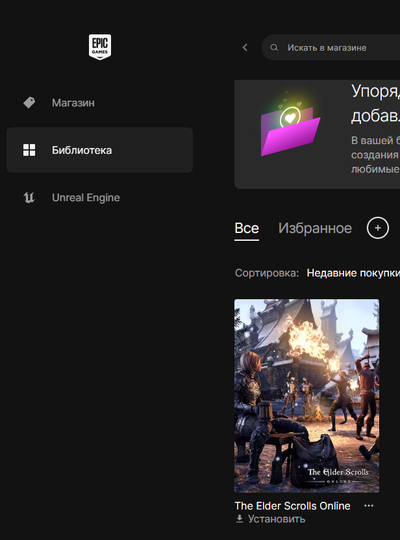Image resolution: width=400 pixels, height=540 pixels.
Task: Click the Unreal Engine logo icon
Action: 29,198
